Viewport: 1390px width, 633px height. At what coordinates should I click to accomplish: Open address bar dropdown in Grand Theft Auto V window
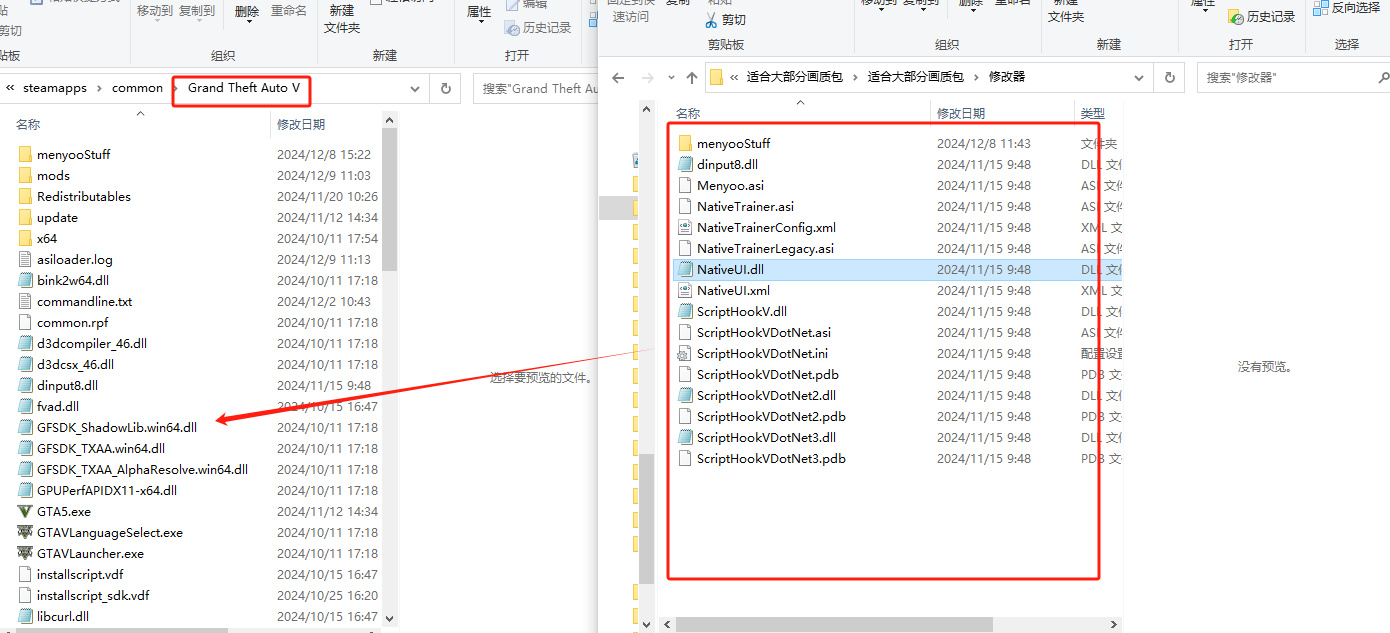[415, 88]
